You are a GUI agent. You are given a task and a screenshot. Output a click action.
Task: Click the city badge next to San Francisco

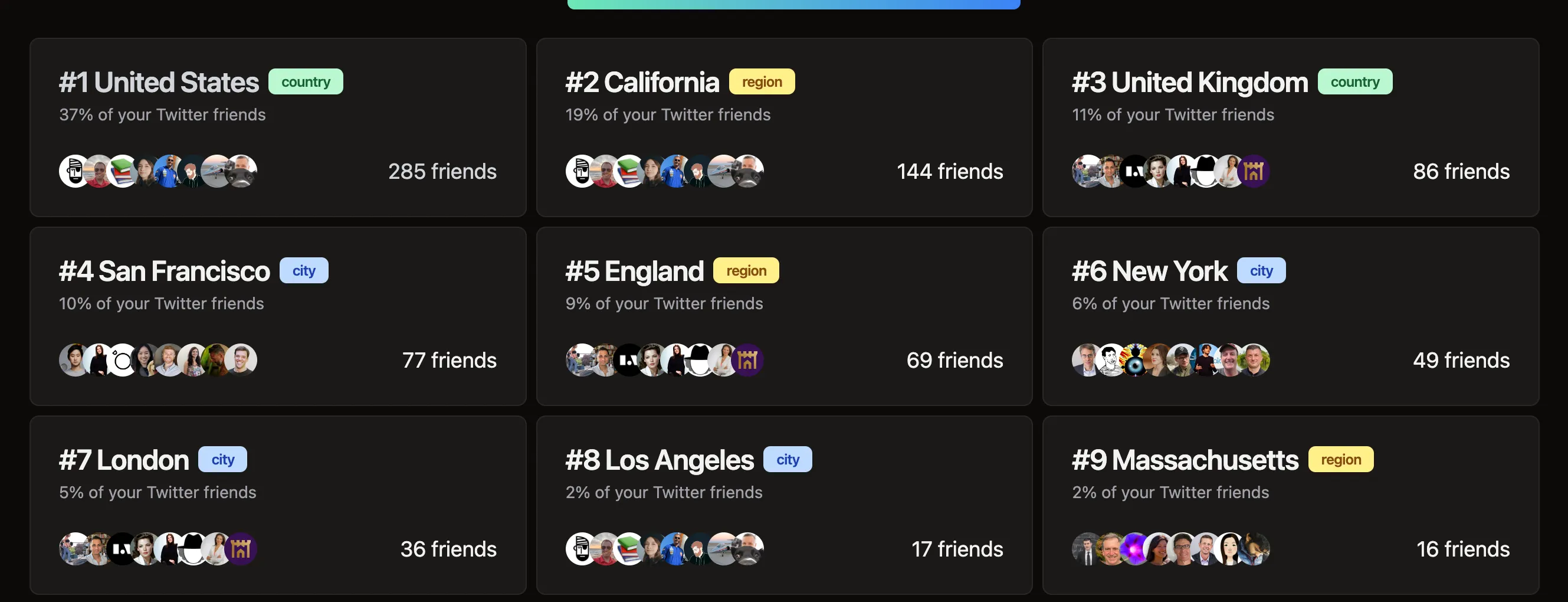coord(304,270)
